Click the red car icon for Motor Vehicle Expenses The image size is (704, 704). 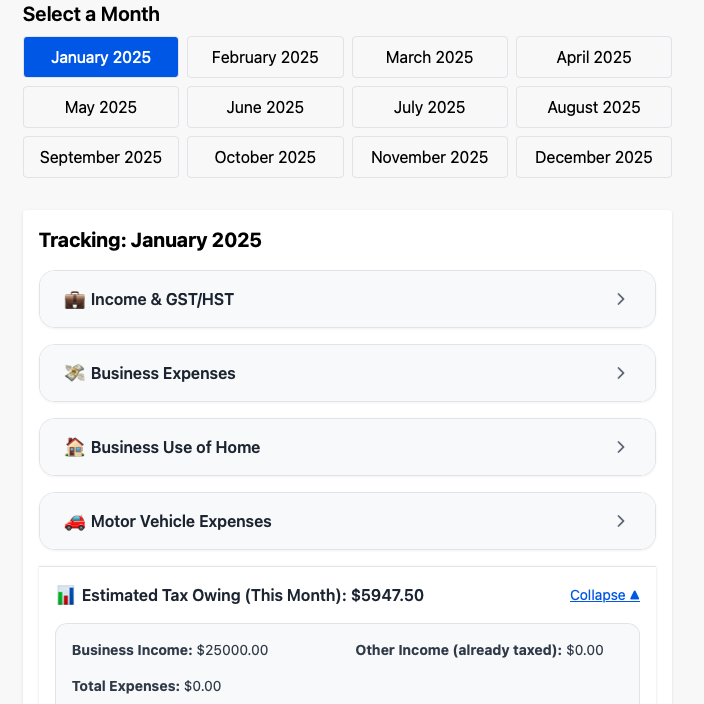75,522
